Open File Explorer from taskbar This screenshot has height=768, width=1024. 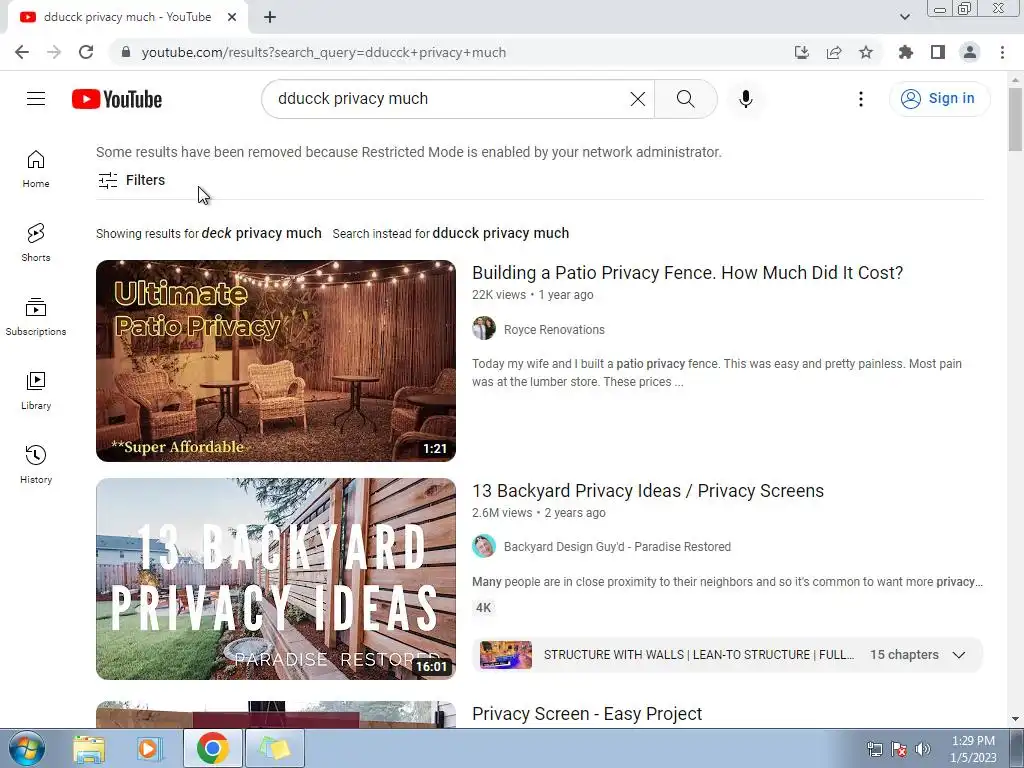(89, 748)
